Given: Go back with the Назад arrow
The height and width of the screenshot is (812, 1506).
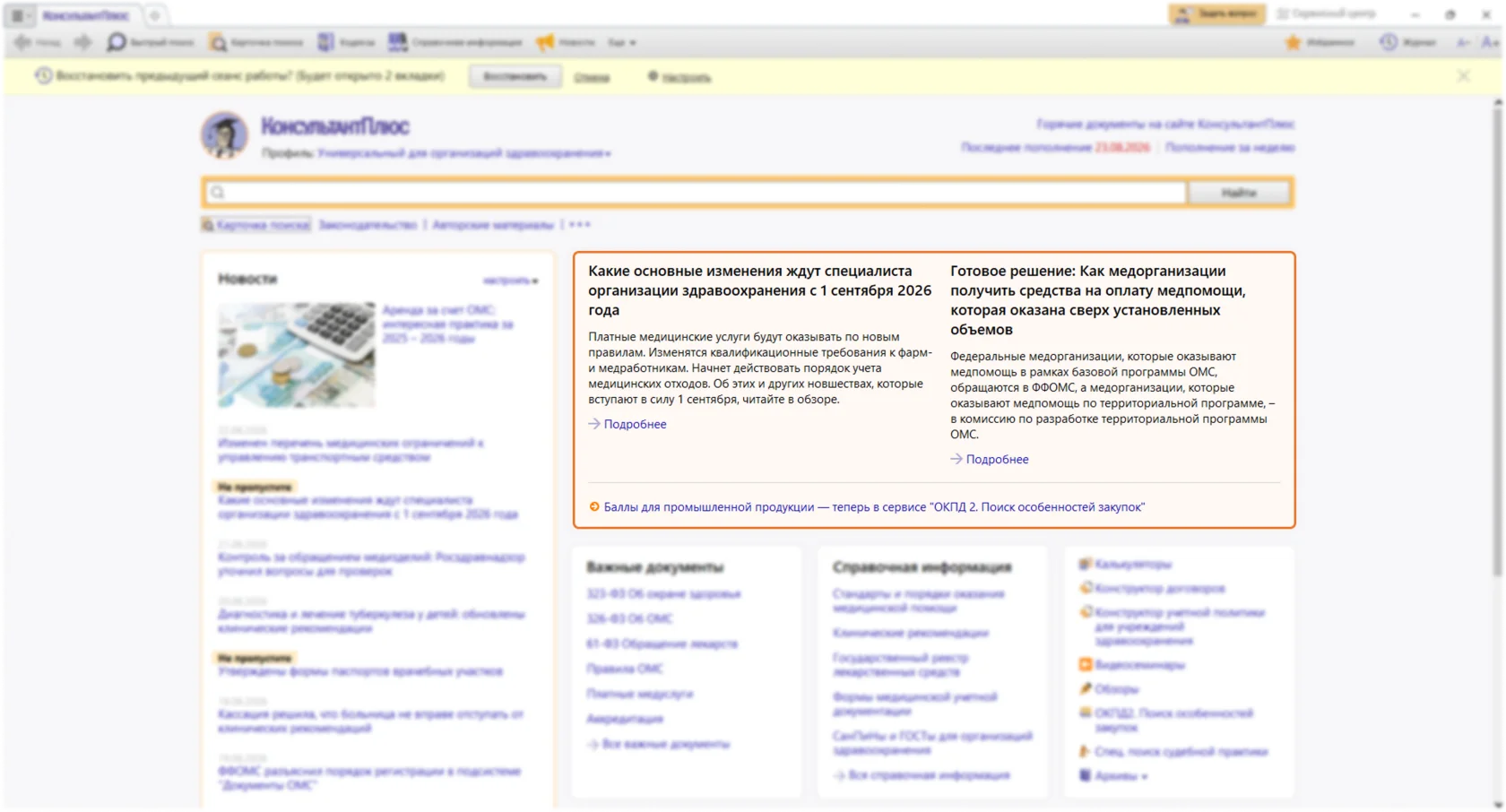Looking at the screenshot, I should (x=37, y=42).
